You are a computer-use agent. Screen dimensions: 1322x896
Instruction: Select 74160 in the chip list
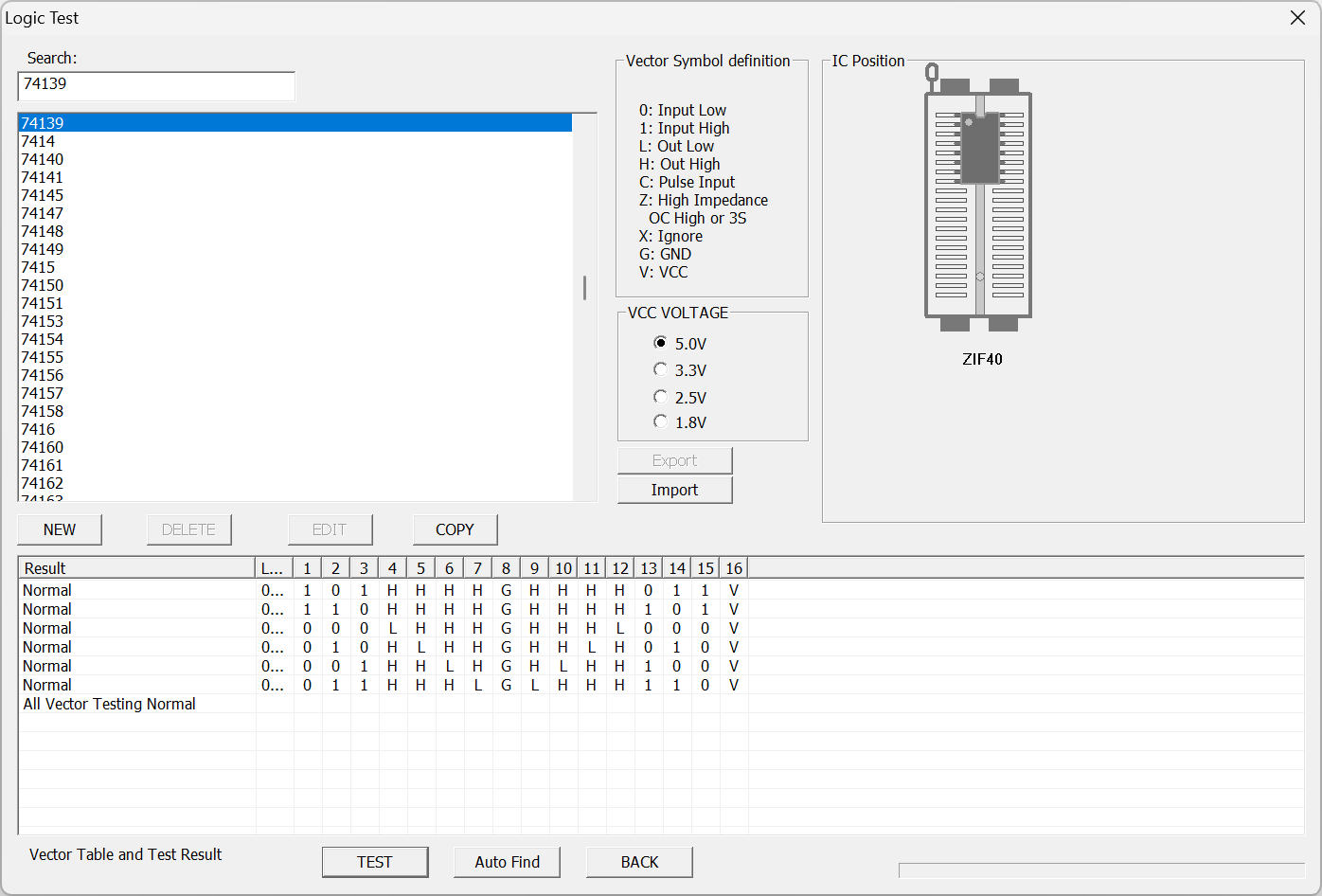295,447
